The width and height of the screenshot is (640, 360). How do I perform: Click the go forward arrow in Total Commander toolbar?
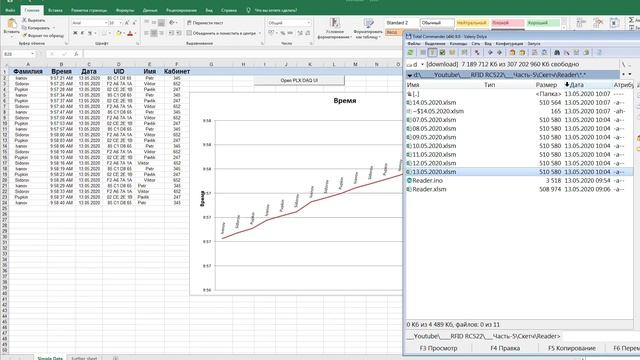pyautogui.click(x=499, y=52)
